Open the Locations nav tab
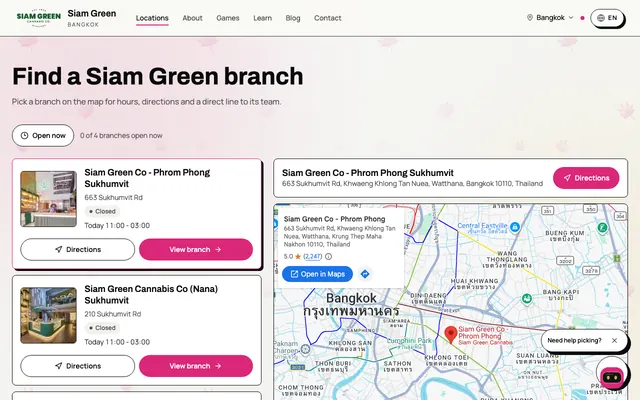The height and width of the screenshot is (400, 640). point(152,18)
